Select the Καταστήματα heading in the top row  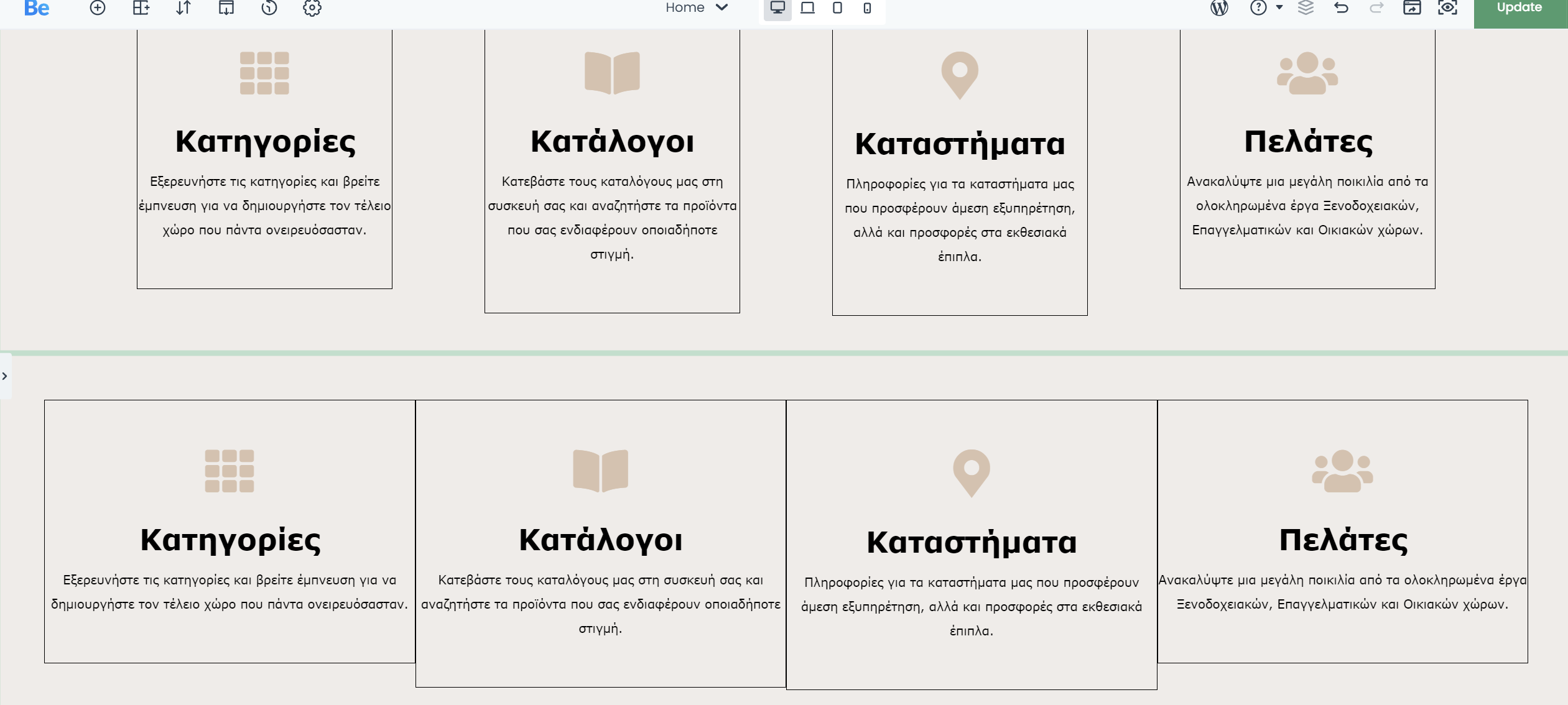point(960,144)
